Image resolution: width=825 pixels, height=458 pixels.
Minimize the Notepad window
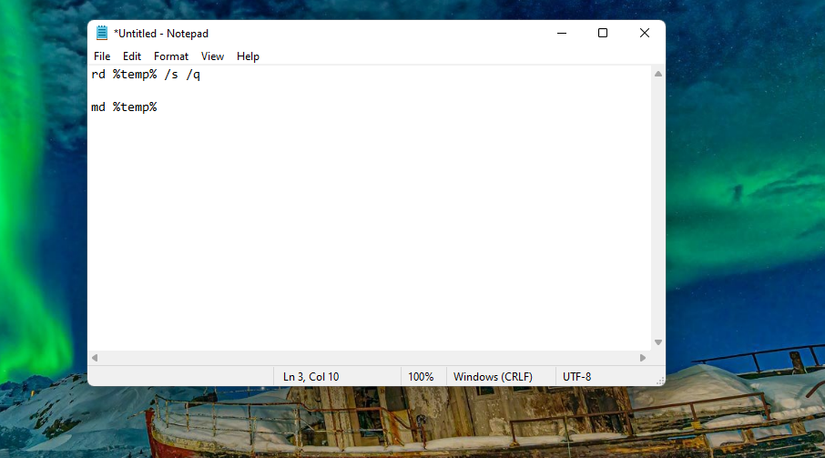561,33
